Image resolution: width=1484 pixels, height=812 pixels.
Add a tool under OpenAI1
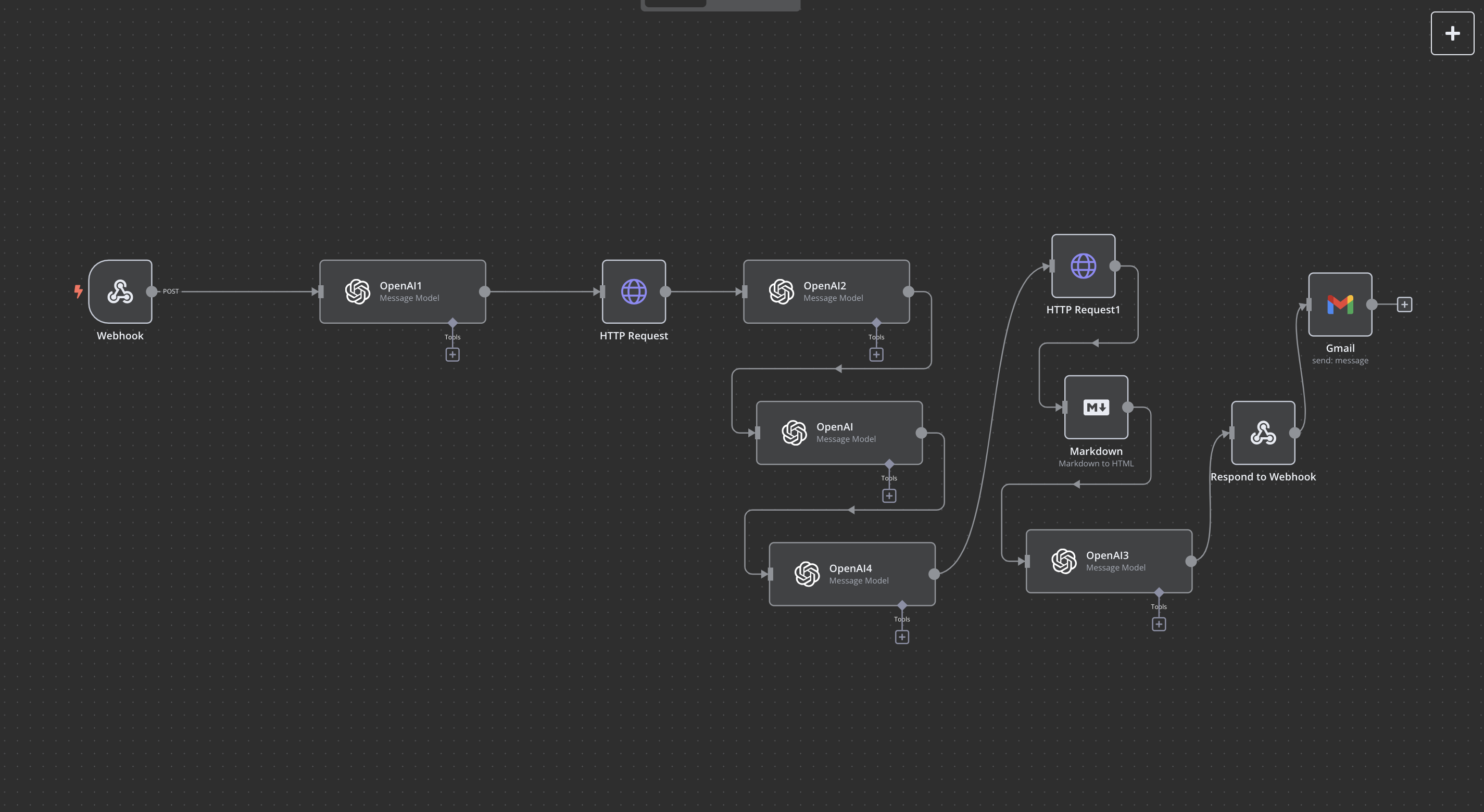452,355
